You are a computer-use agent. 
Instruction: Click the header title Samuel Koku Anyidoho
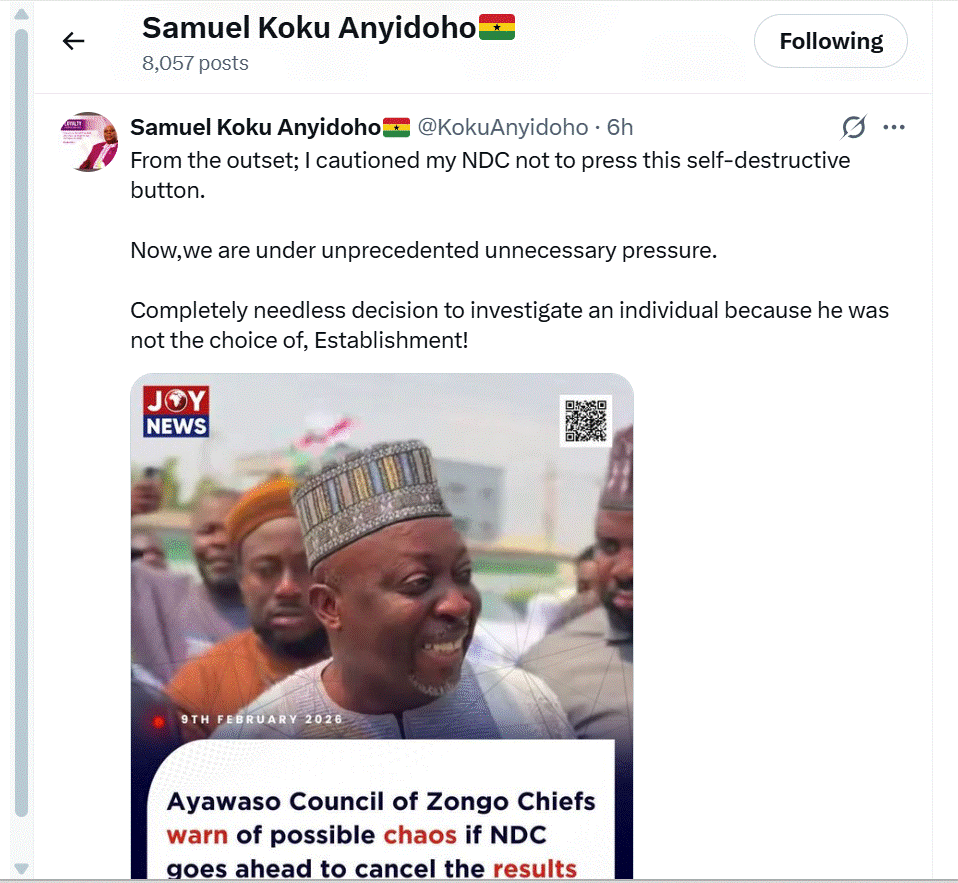pos(308,28)
